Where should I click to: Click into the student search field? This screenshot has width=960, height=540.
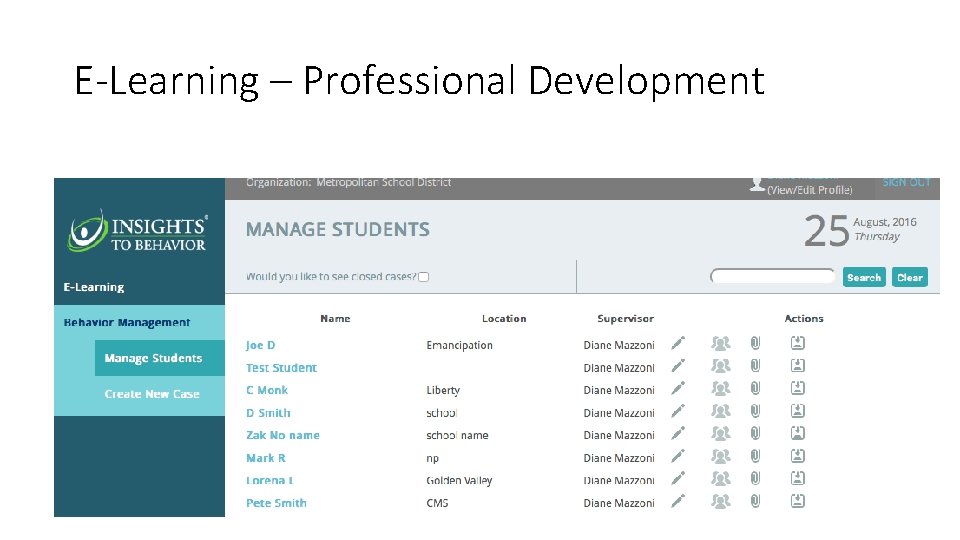[773, 276]
